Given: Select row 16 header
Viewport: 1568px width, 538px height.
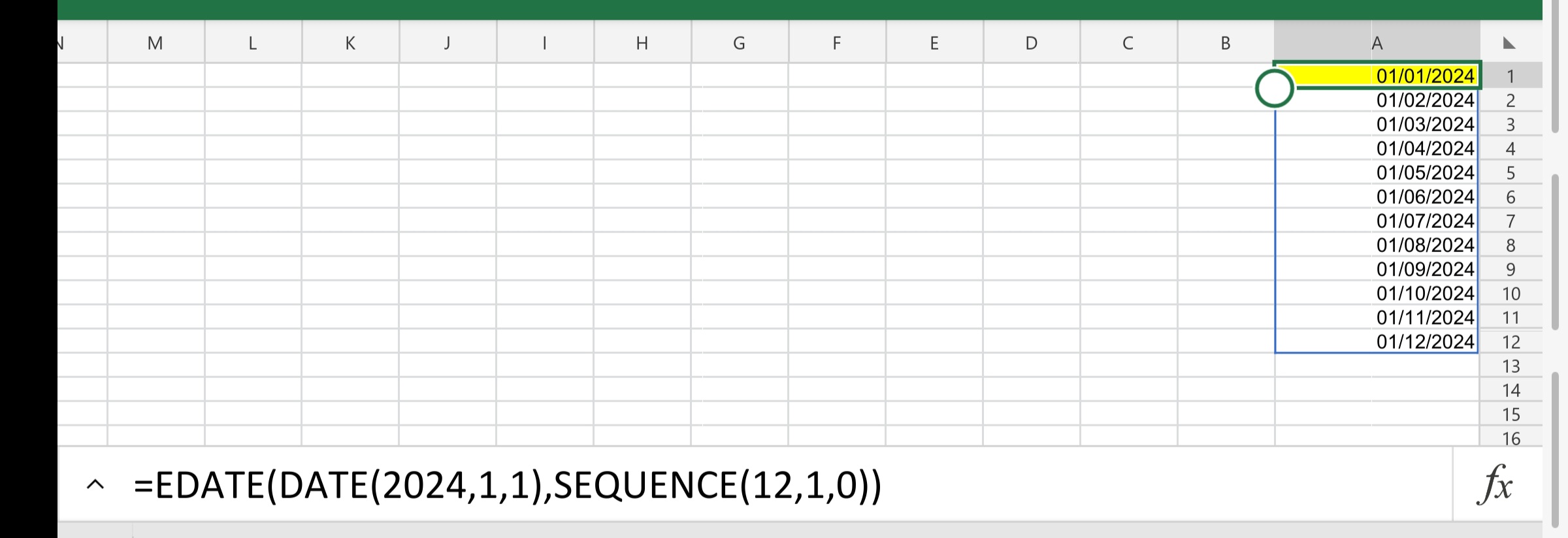Looking at the screenshot, I should click(x=1511, y=437).
